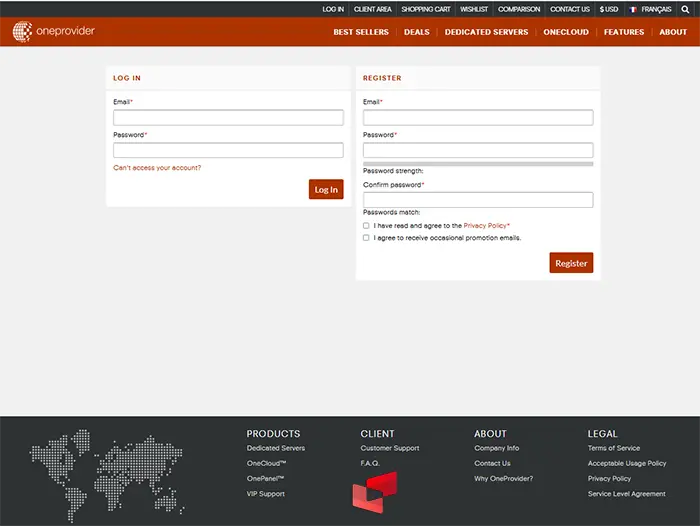
Task: Submit the Register button
Action: (571, 263)
